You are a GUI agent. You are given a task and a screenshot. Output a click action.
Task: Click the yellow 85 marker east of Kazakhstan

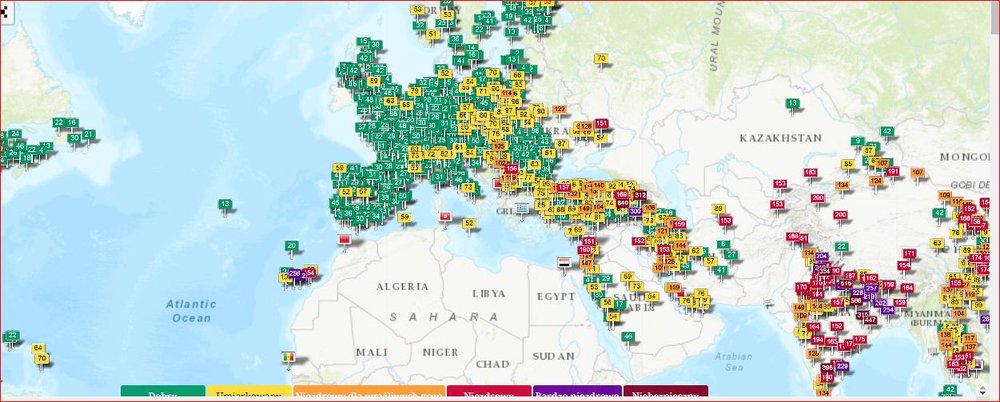pos(848,164)
